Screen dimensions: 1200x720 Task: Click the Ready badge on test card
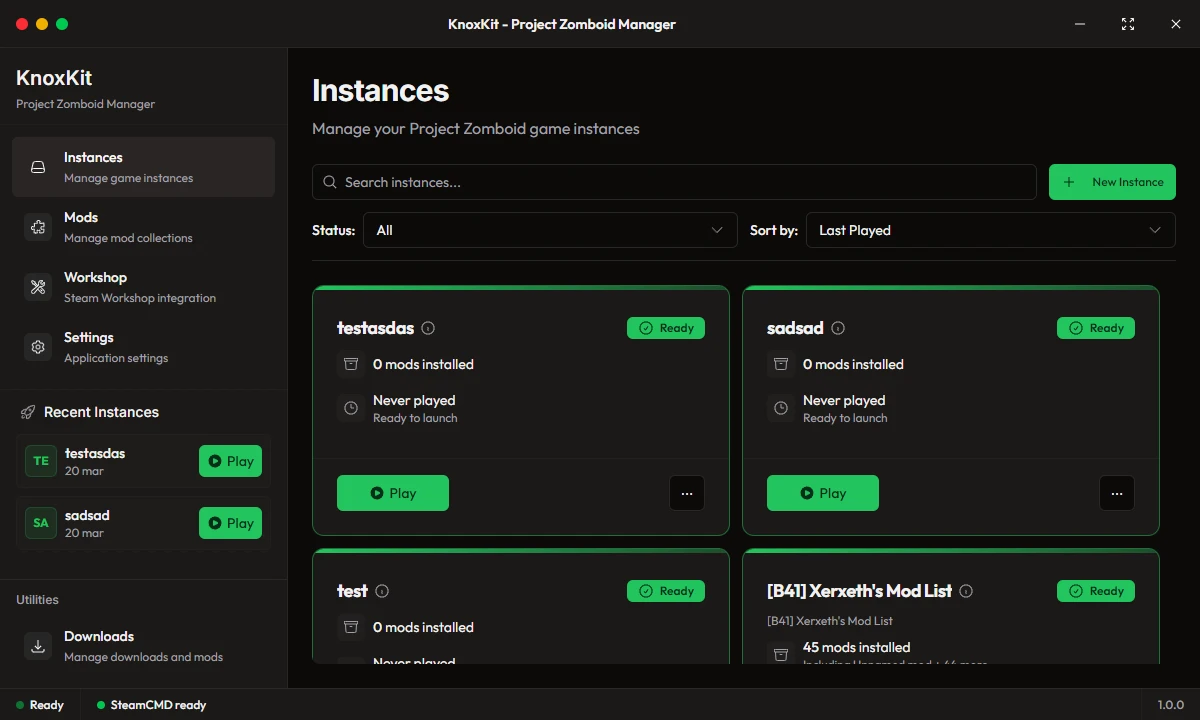(x=666, y=591)
